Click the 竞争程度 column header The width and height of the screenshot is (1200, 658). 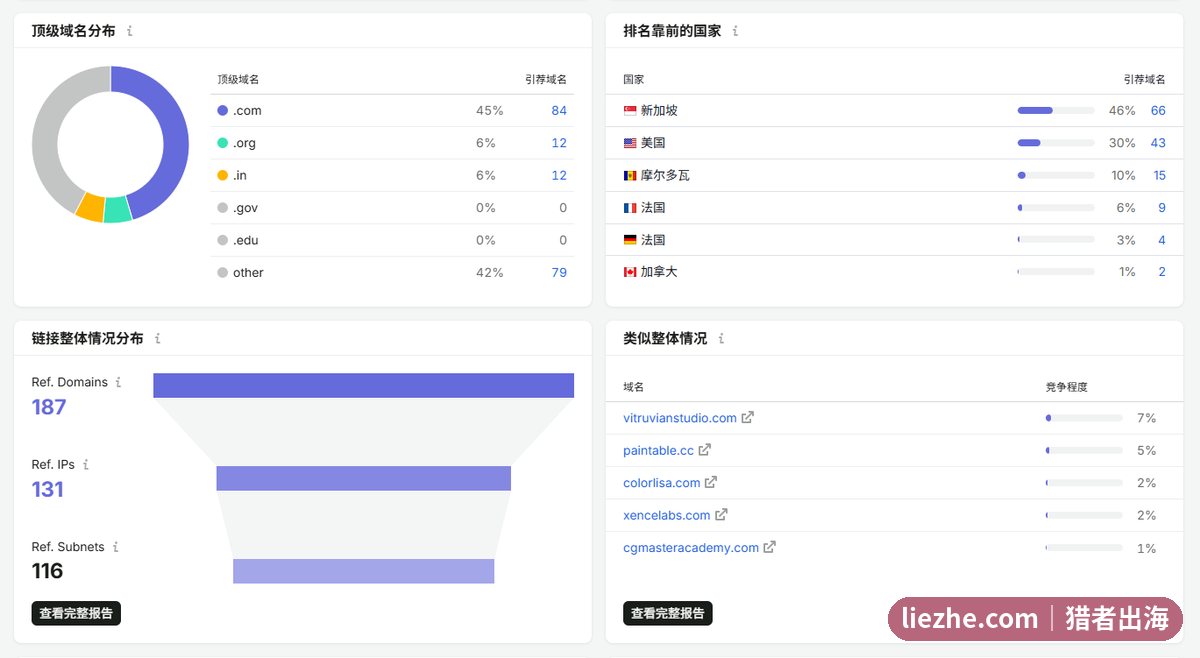click(x=1066, y=387)
